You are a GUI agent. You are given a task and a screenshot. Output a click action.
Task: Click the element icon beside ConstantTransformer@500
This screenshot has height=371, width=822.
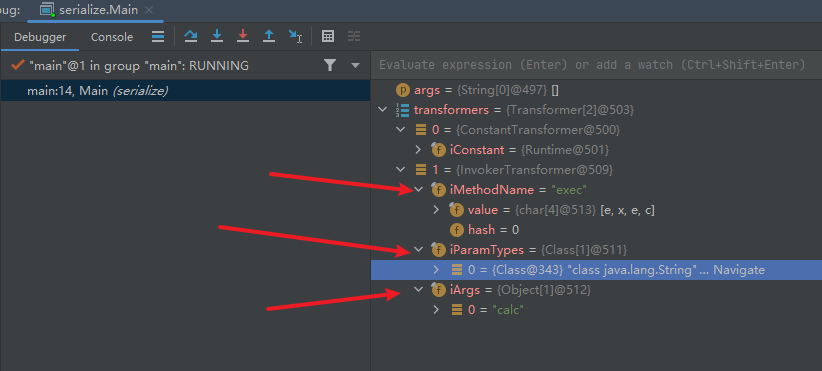420,129
